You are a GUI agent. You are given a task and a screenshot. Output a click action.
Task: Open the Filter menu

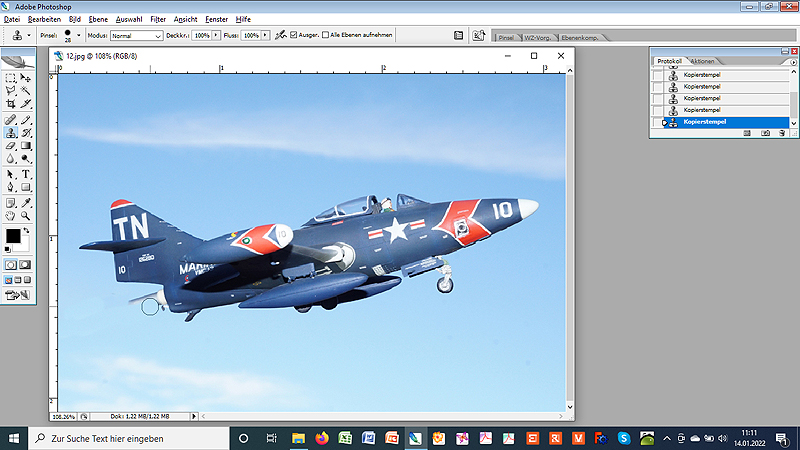click(x=158, y=19)
